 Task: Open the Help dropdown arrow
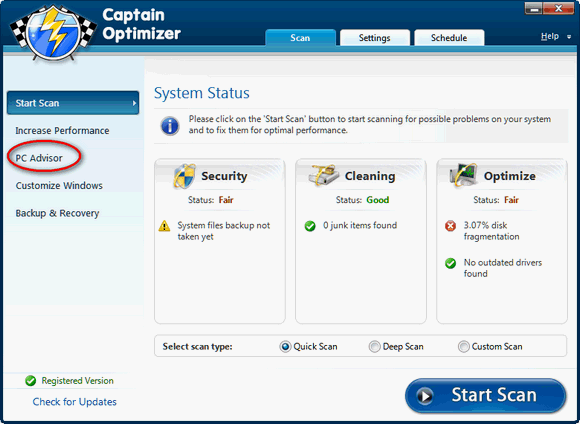coord(569,37)
